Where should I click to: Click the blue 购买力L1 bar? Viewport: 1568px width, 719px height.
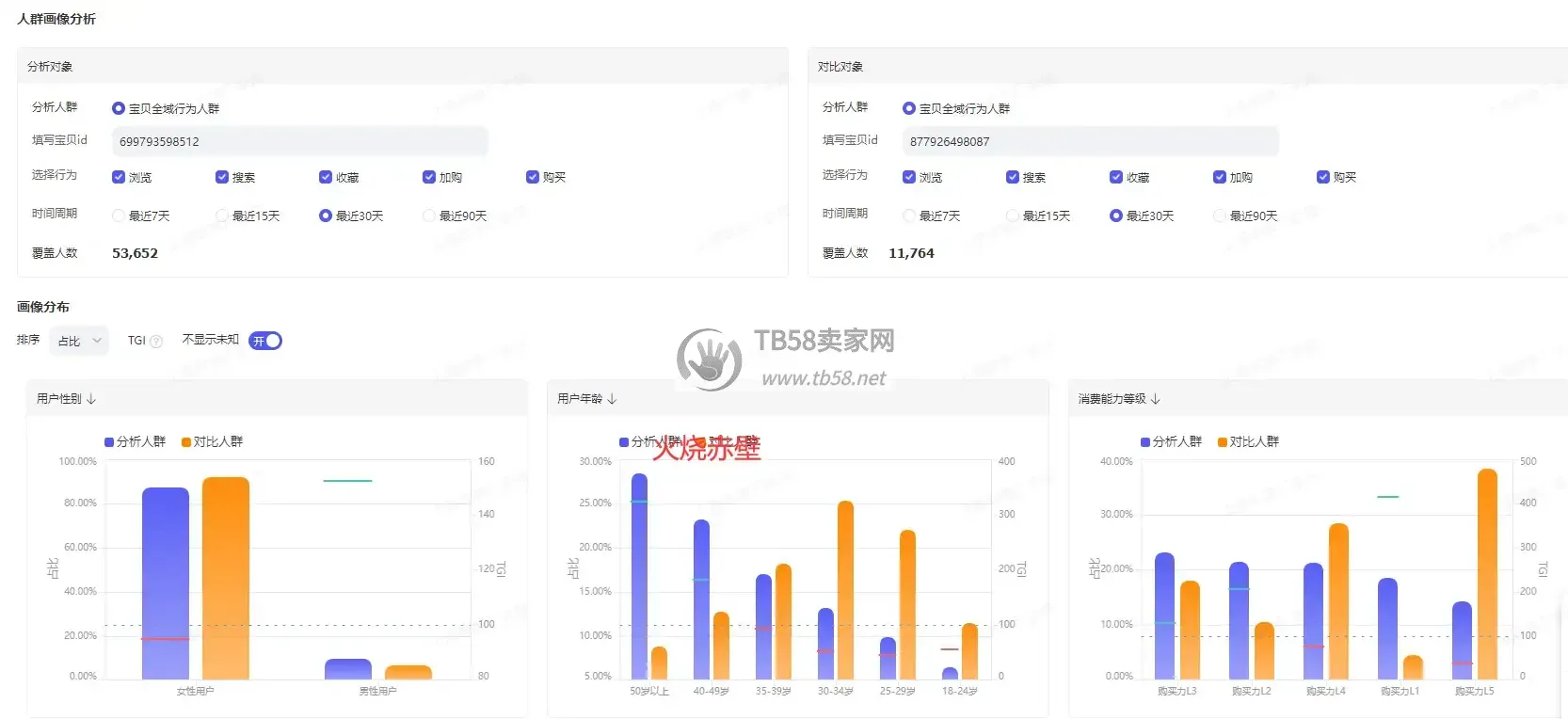[1387, 629]
